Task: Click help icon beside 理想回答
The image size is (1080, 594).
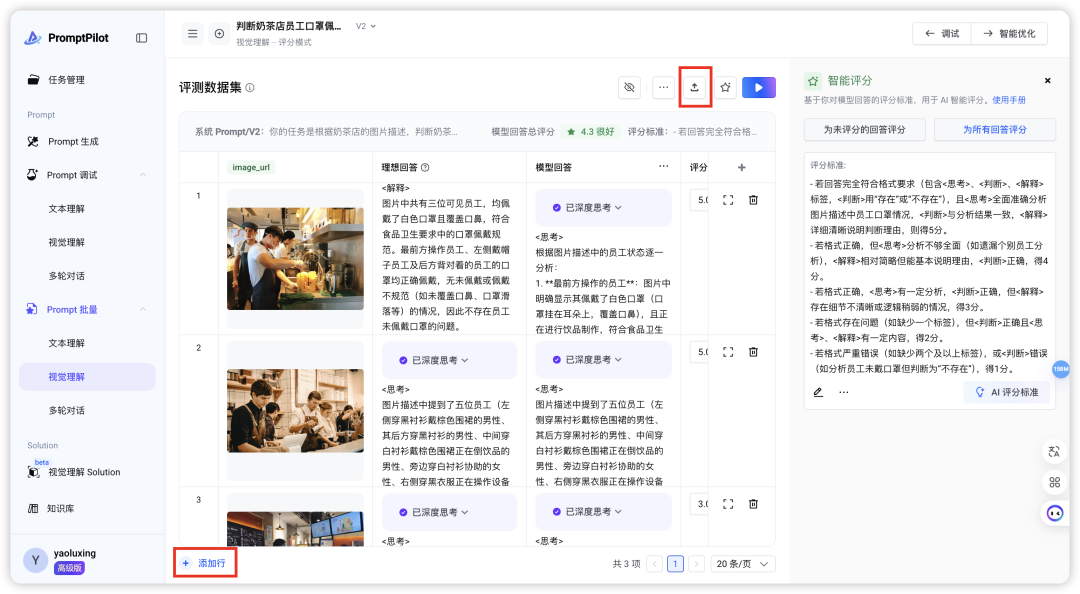Action: tap(425, 167)
